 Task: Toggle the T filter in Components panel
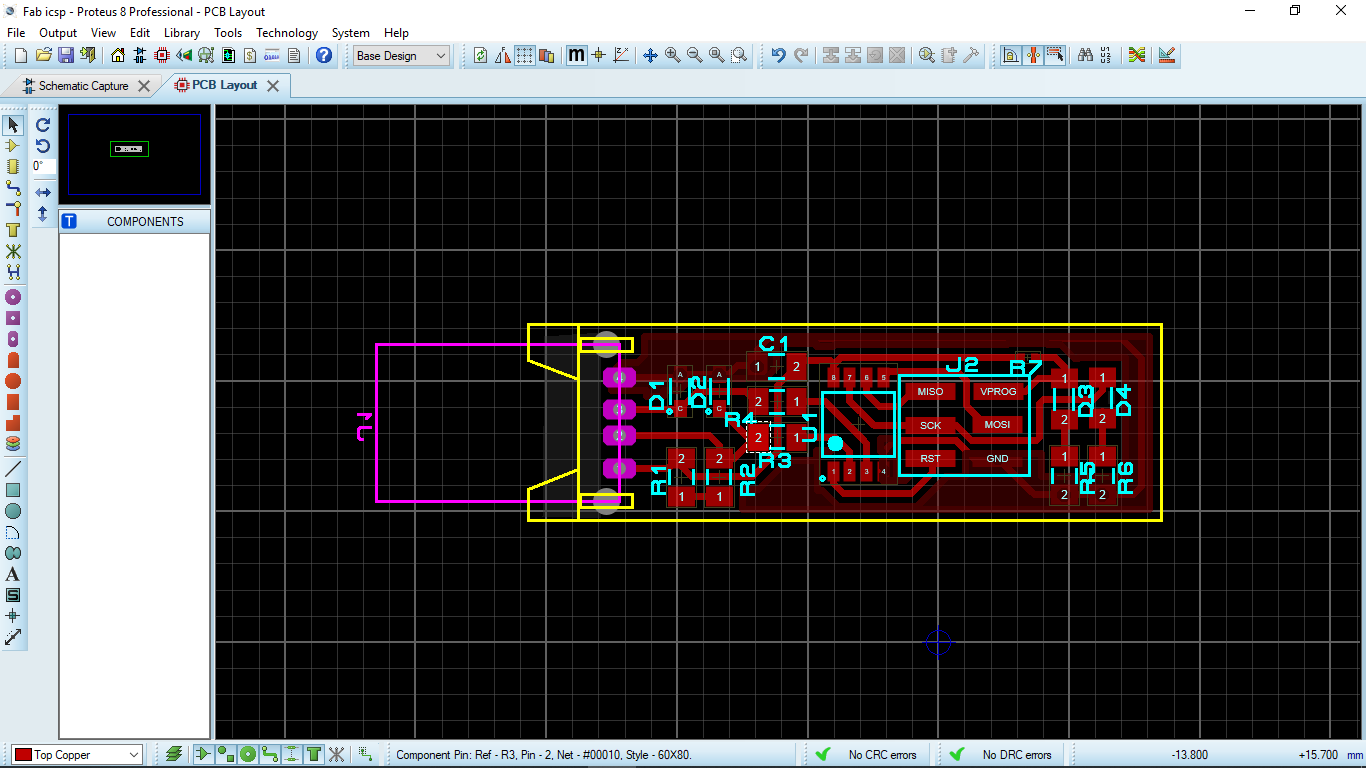pyautogui.click(x=69, y=221)
